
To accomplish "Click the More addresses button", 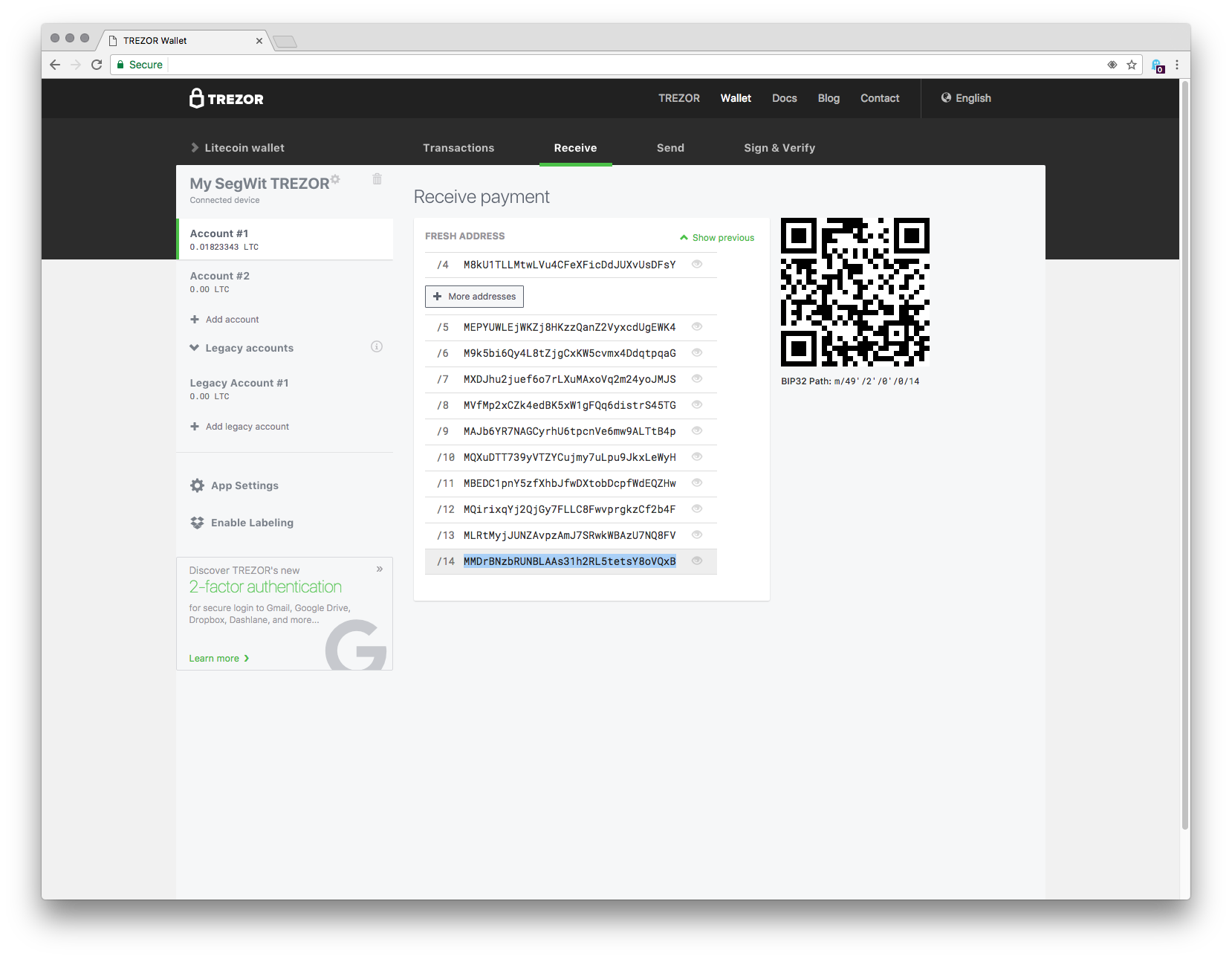I will [474, 297].
